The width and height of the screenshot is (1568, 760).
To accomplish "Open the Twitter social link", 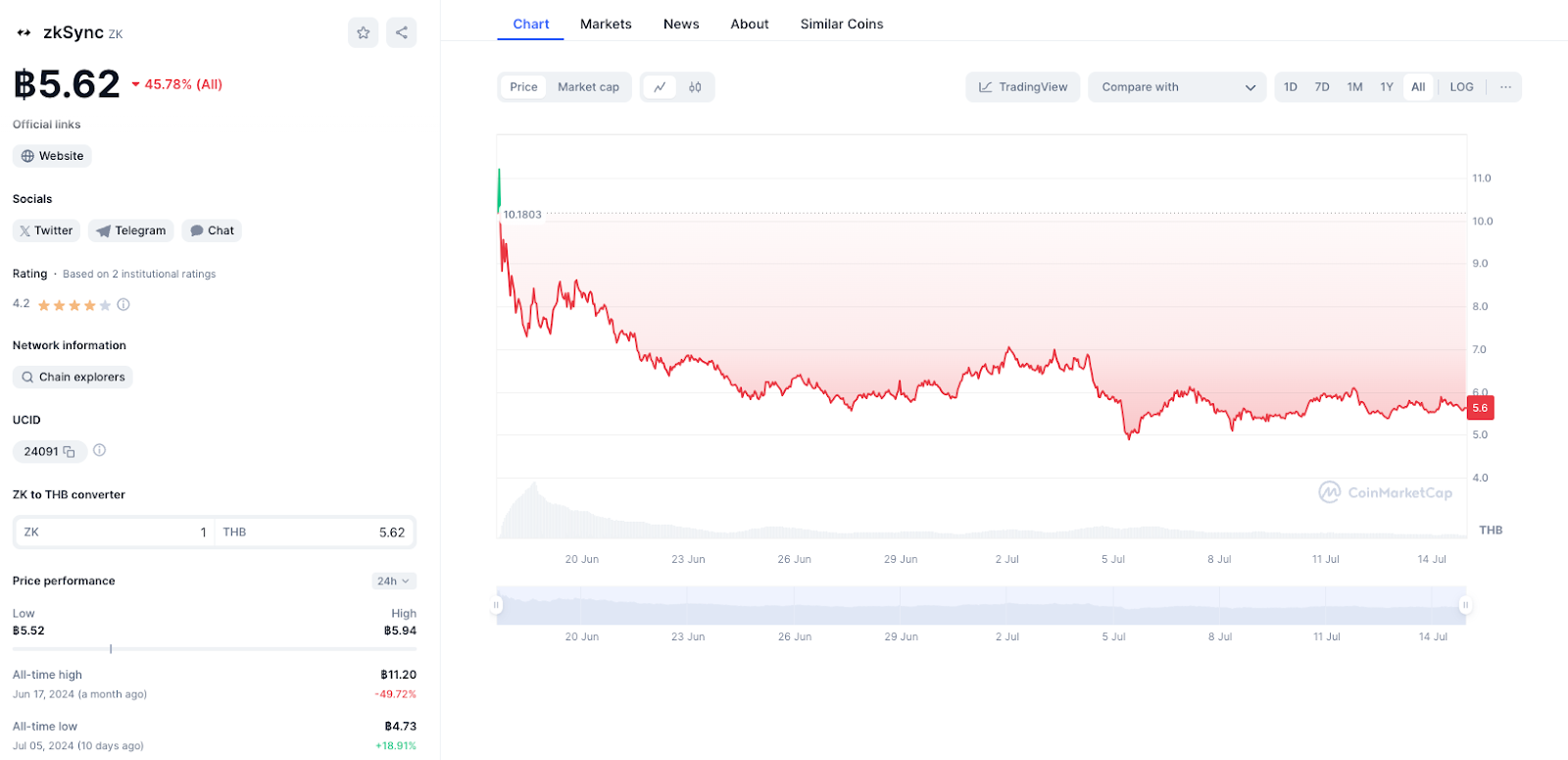I will tap(46, 230).
